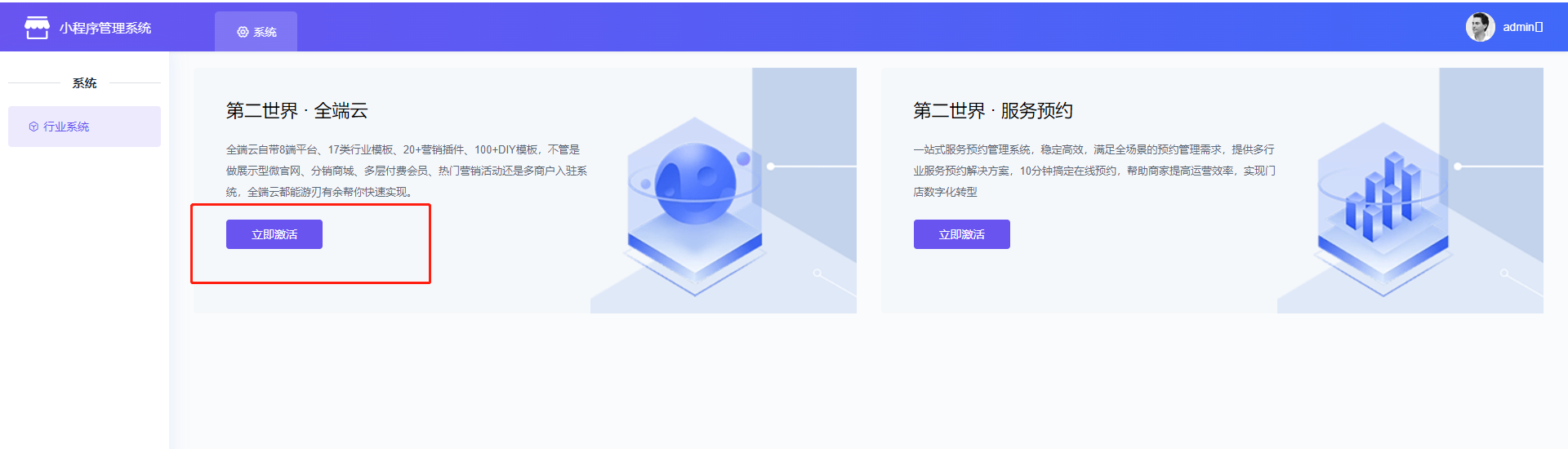Screen dimensions: 1568x449
Task: Select 行业系统 in the sidebar
Action: coord(84,127)
